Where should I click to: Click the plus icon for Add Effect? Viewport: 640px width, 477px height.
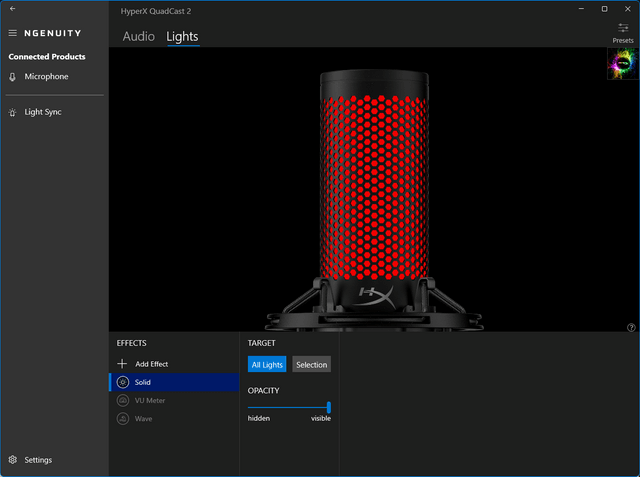coord(122,364)
